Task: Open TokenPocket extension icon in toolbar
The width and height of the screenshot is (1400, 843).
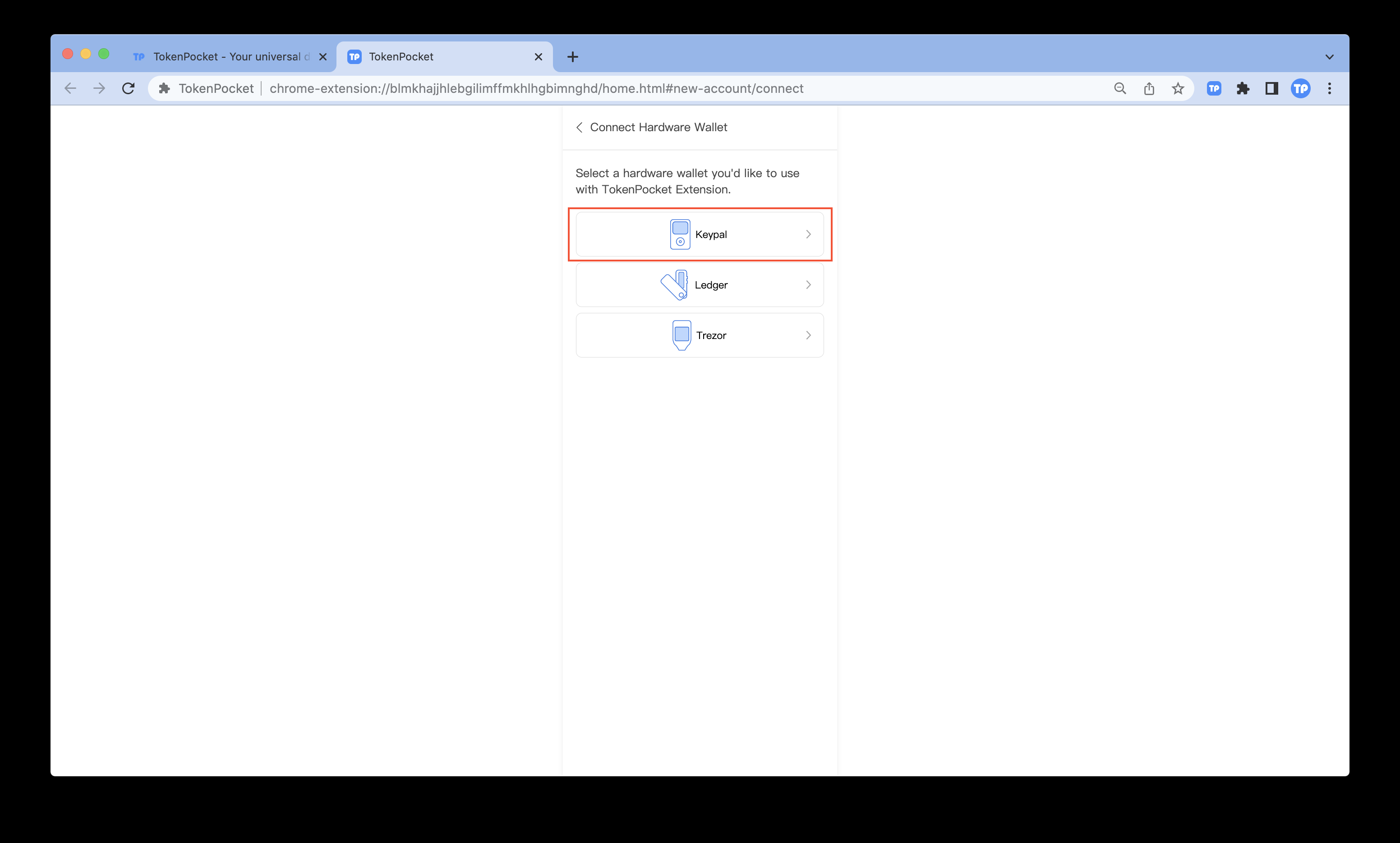Action: [x=1214, y=89]
